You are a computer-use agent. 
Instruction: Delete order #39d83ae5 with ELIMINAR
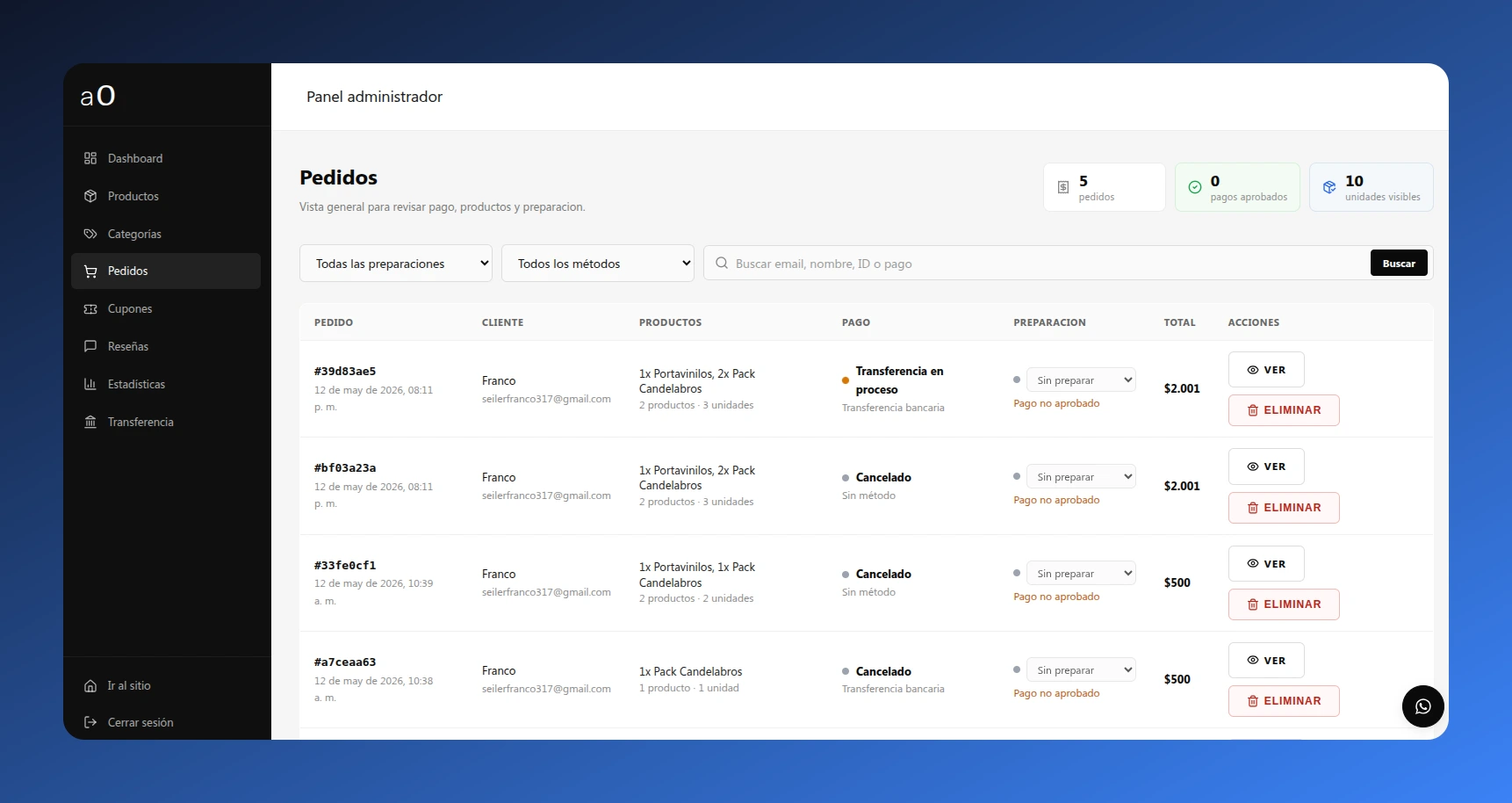click(x=1284, y=410)
